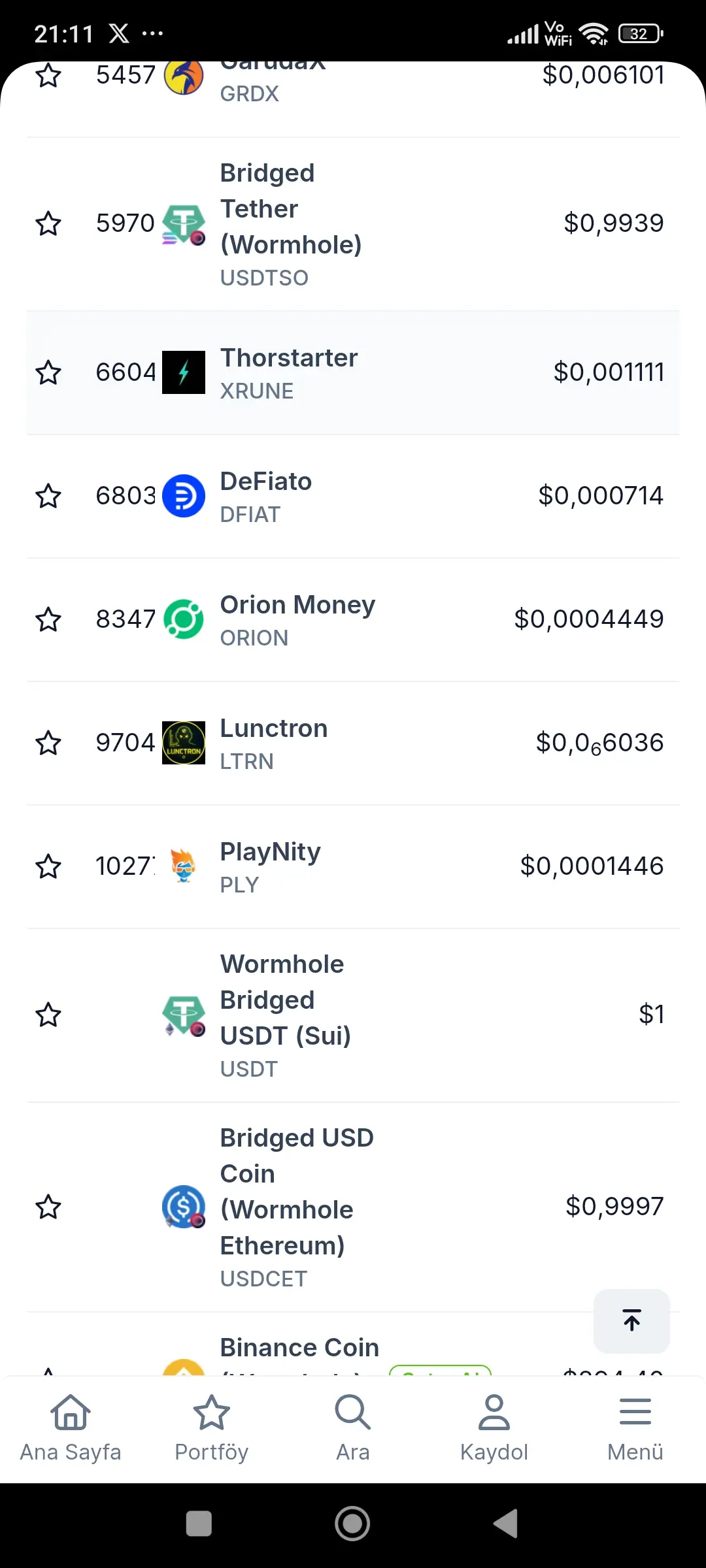Open the Ana Sayfa home tab
This screenshot has height=1568, width=706.
click(71, 1429)
